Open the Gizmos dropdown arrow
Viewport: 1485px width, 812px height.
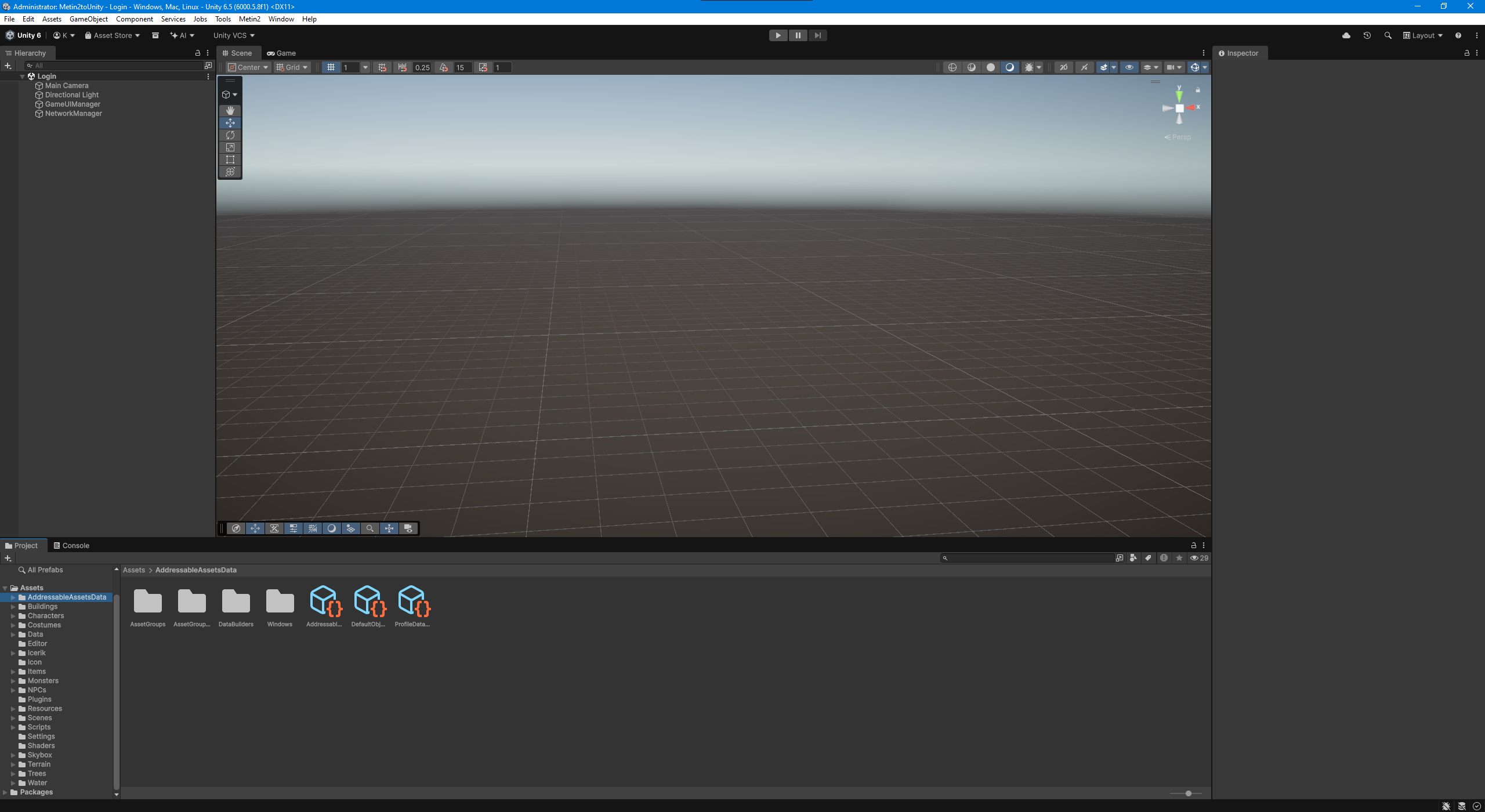point(1205,67)
